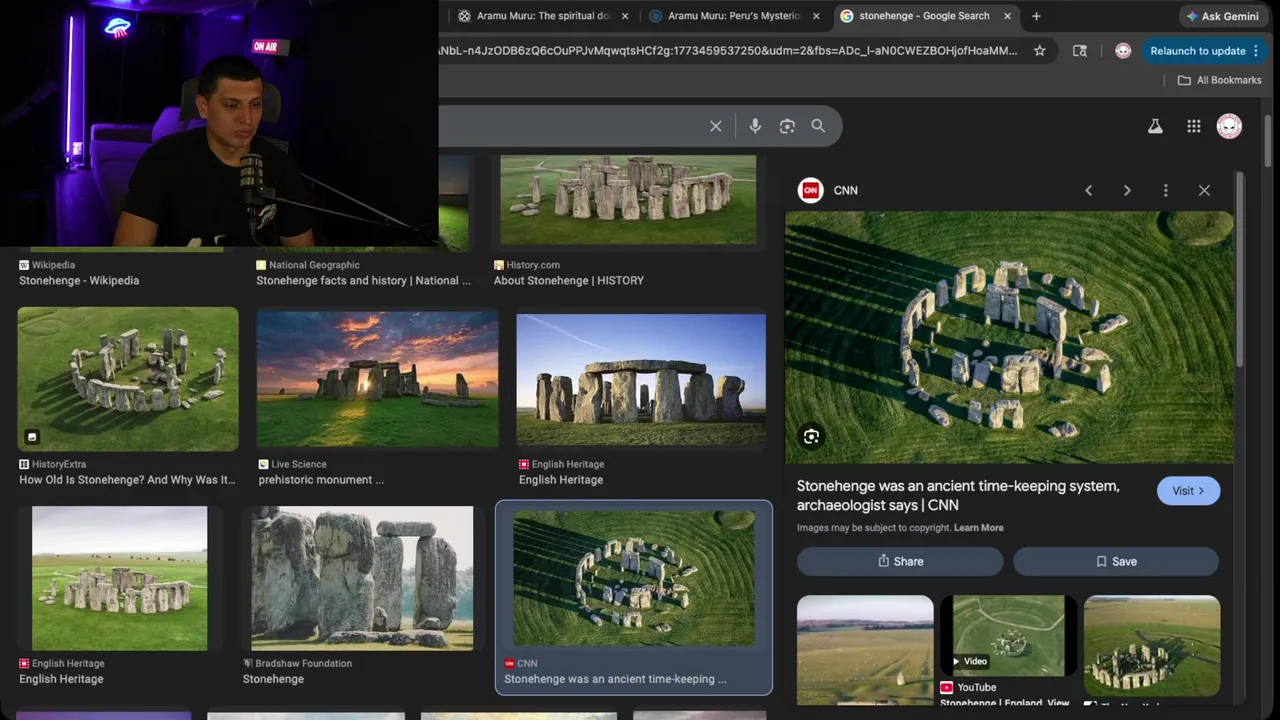The height and width of the screenshot is (720, 1280).
Task: Close the Aramu Muru: Peru's Mysterious tab
Action: [x=816, y=16]
